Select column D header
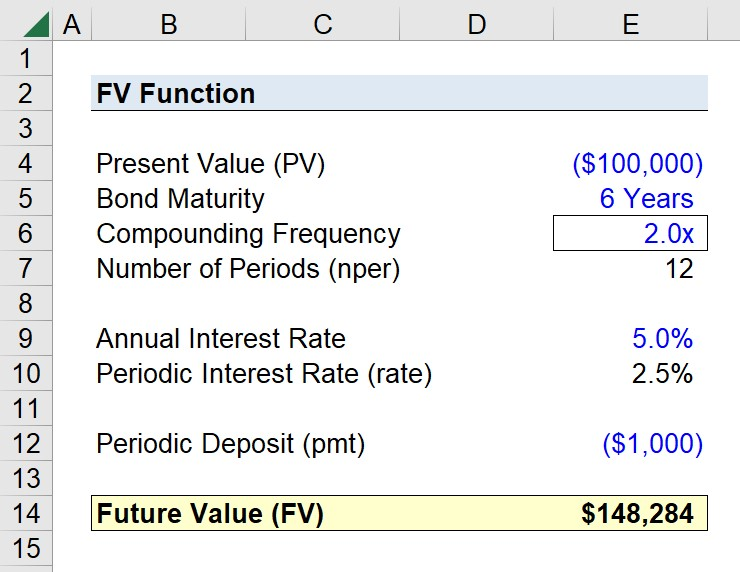Image resolution: width=740 pixels, height=572 pixels. [476, 23]
